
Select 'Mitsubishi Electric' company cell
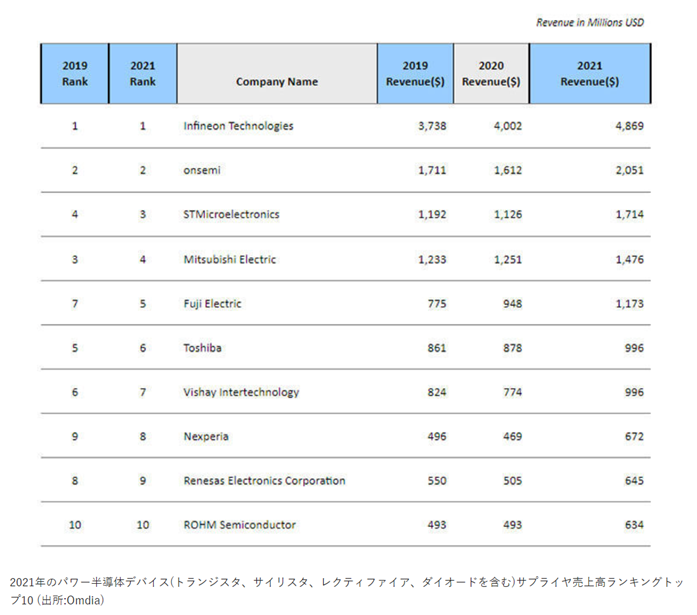(229, 259)
